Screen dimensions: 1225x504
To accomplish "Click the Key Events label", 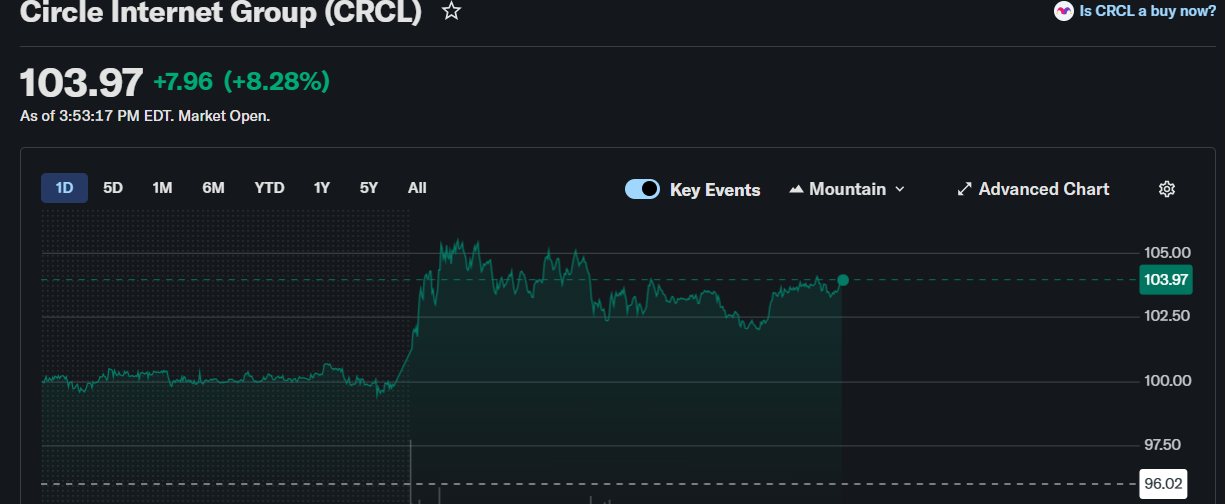I will point(715,190).
